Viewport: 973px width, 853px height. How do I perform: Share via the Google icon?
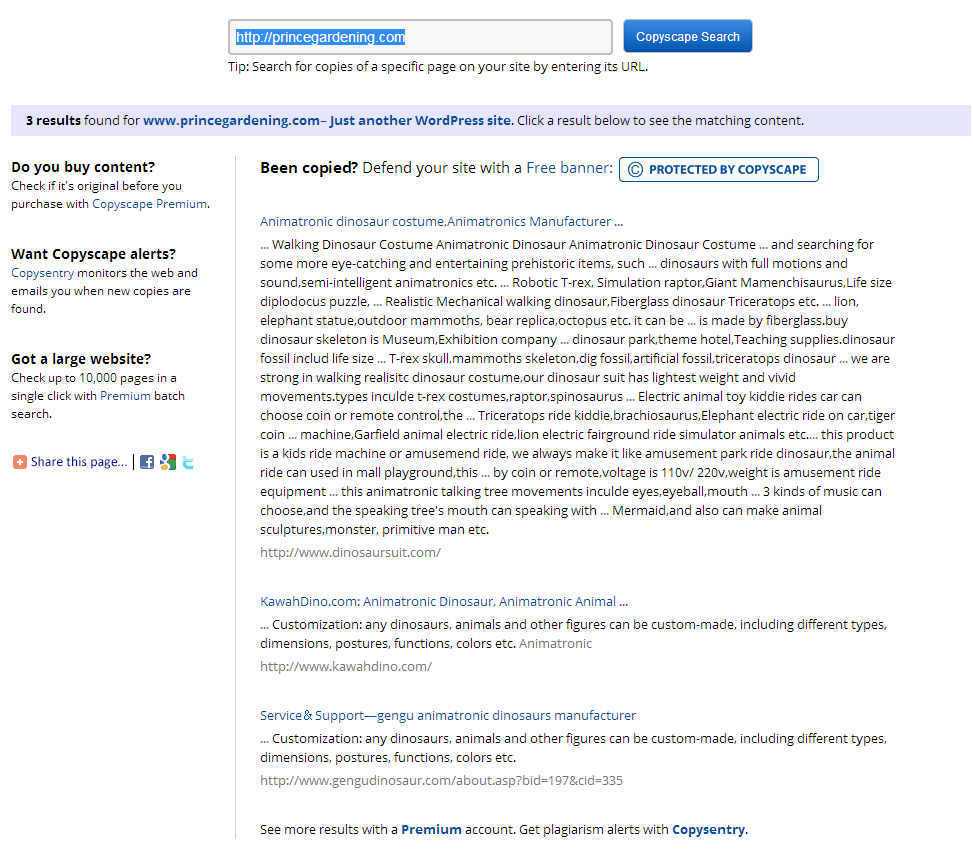tap(168, 462)
